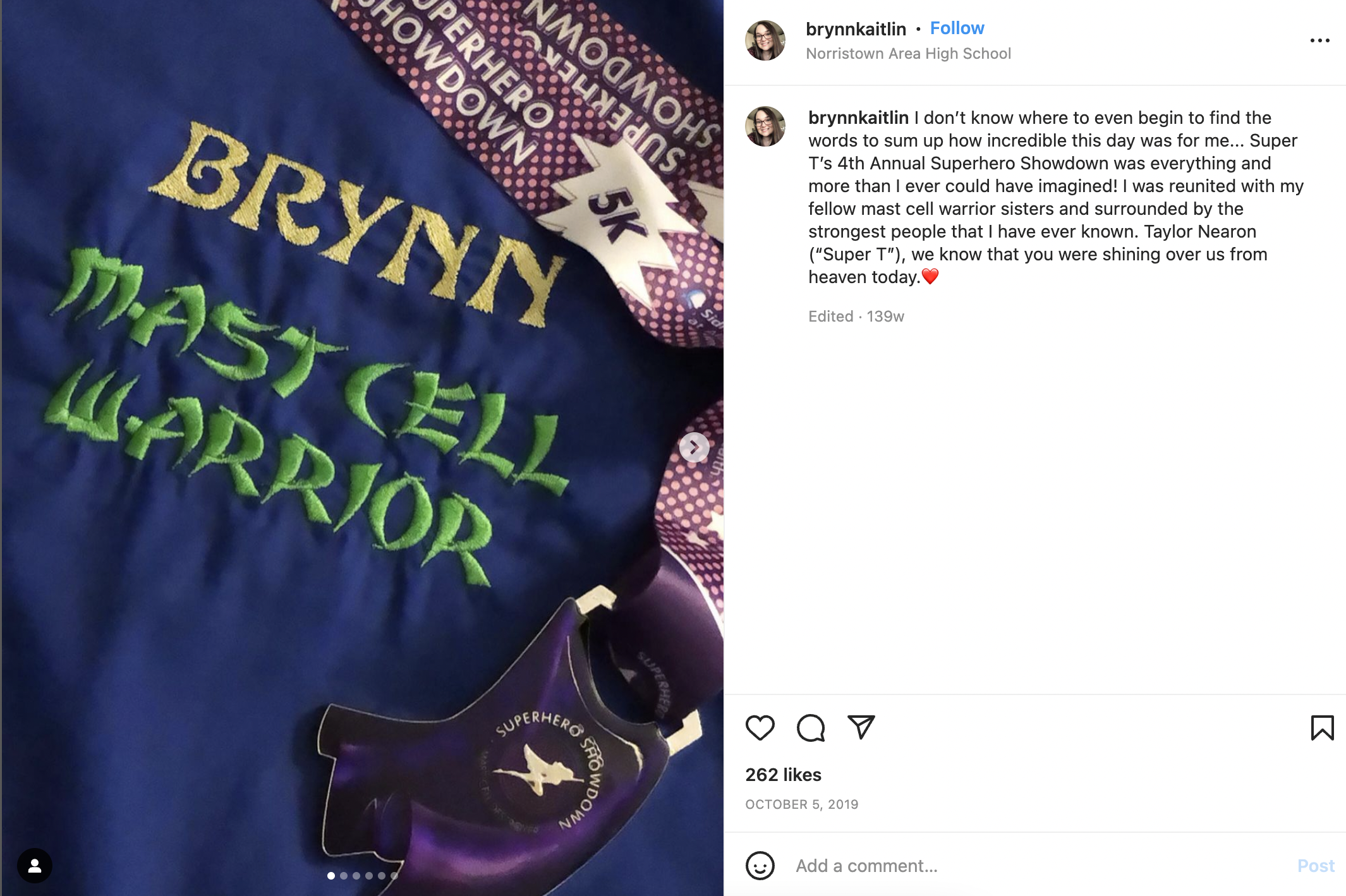1346x896 pixels.
Task: Save post with the bookmark icon
Action: tap(1322, 728)
